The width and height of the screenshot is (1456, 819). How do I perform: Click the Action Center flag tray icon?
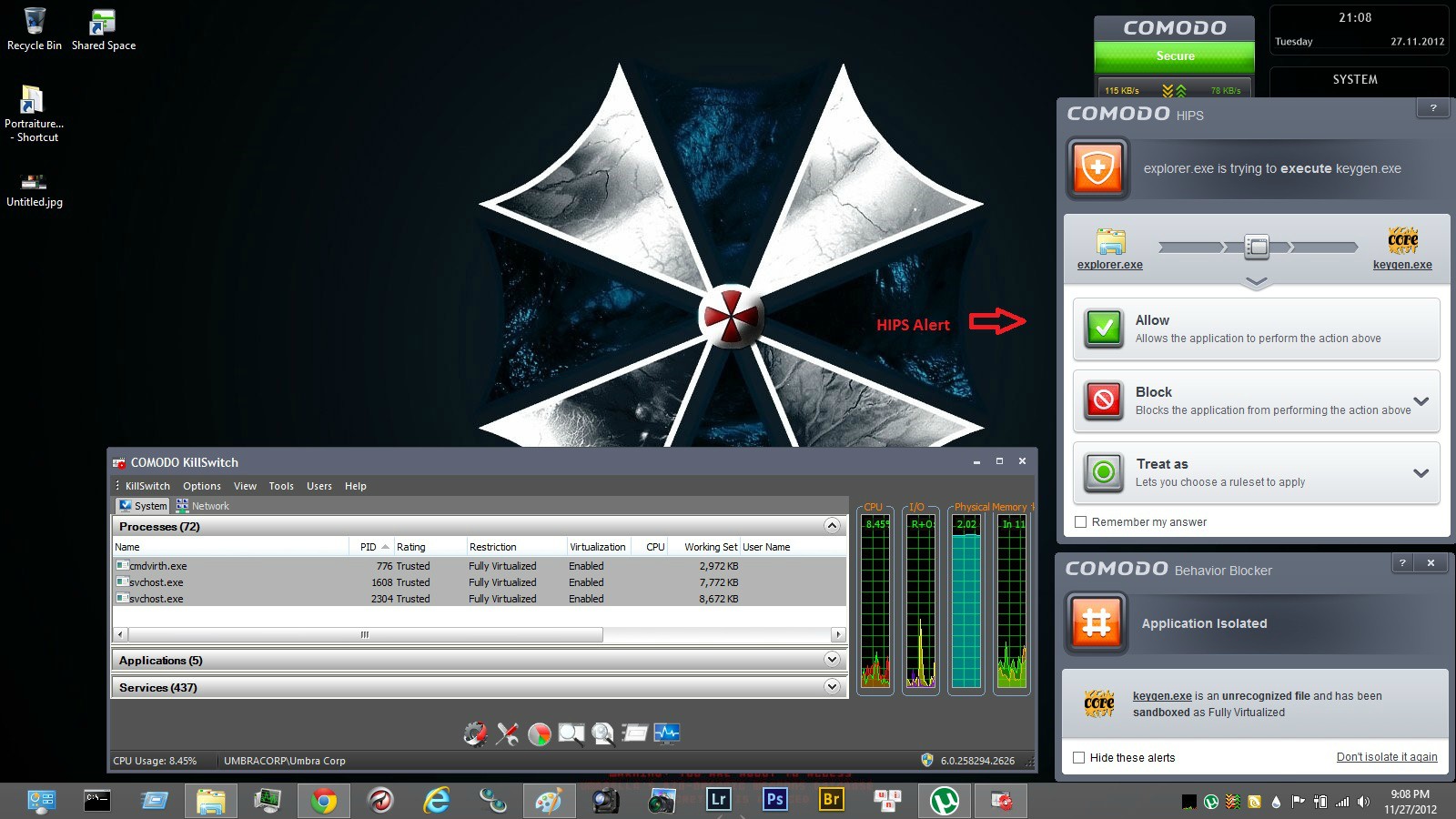[x=1298, y=802]
